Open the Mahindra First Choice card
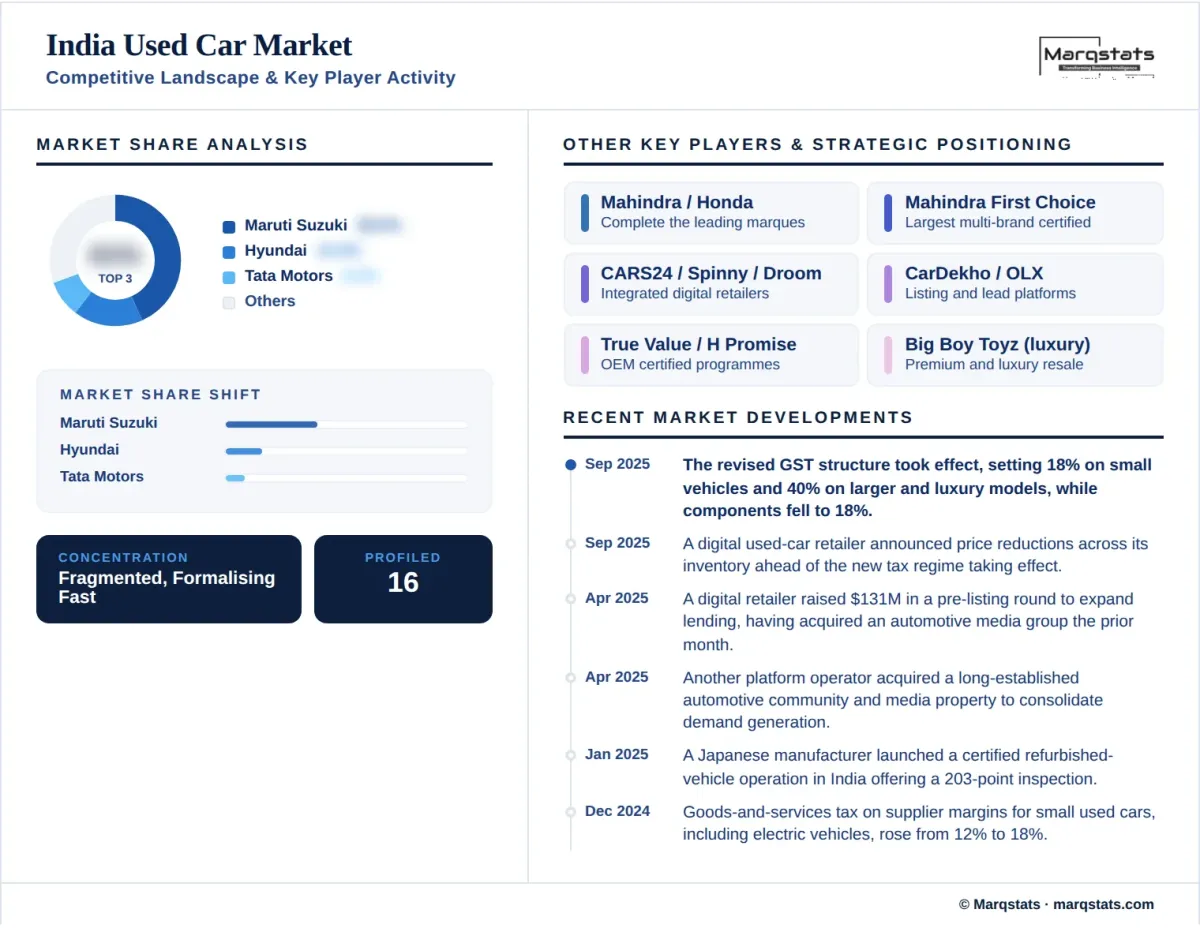 (1015, 212)
